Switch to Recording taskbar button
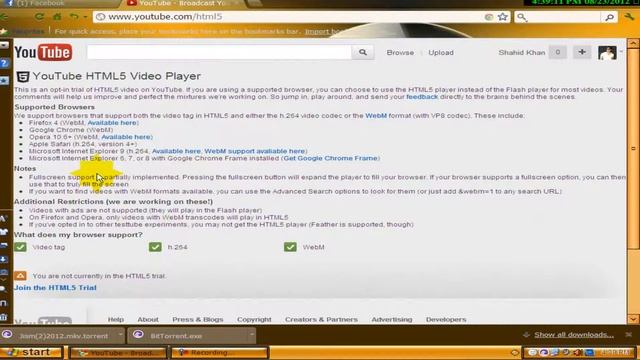This screenshot has width=640, height=360. click(x=220, y=353)
